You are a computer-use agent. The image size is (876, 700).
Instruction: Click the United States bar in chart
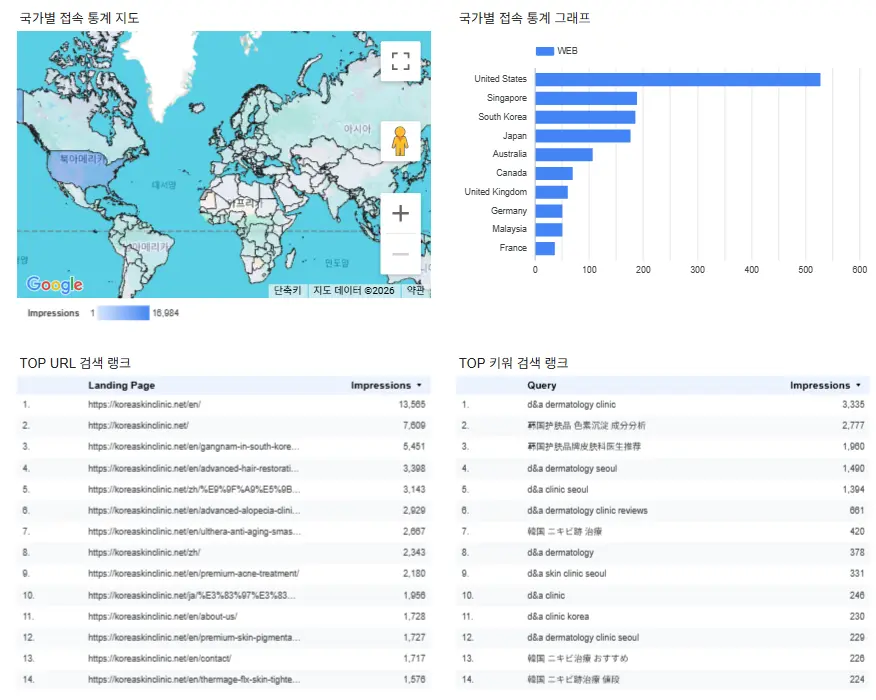tap(677, 79)
